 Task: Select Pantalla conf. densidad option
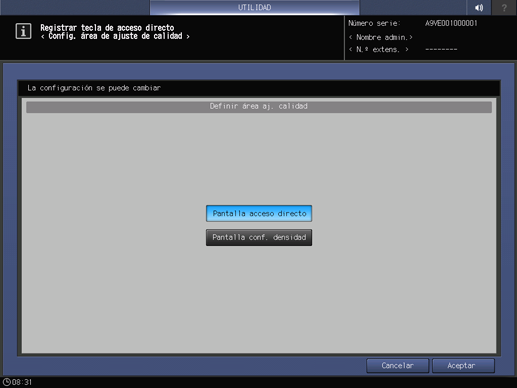[x=259, y=237]
